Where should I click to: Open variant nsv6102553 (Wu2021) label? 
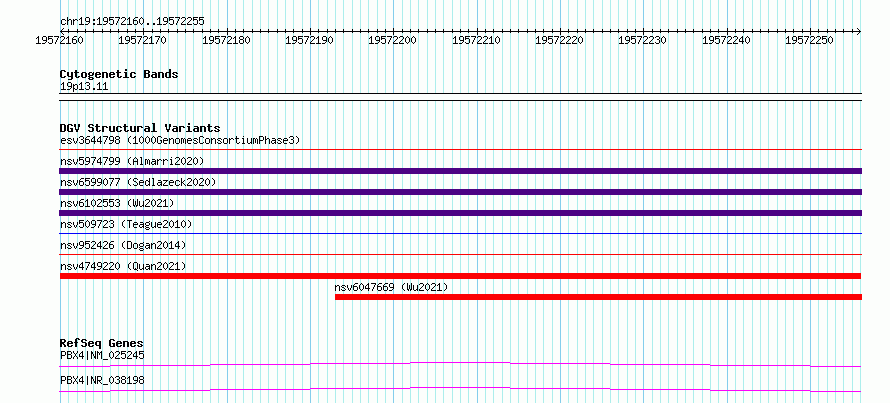click(x=117, y=203)
